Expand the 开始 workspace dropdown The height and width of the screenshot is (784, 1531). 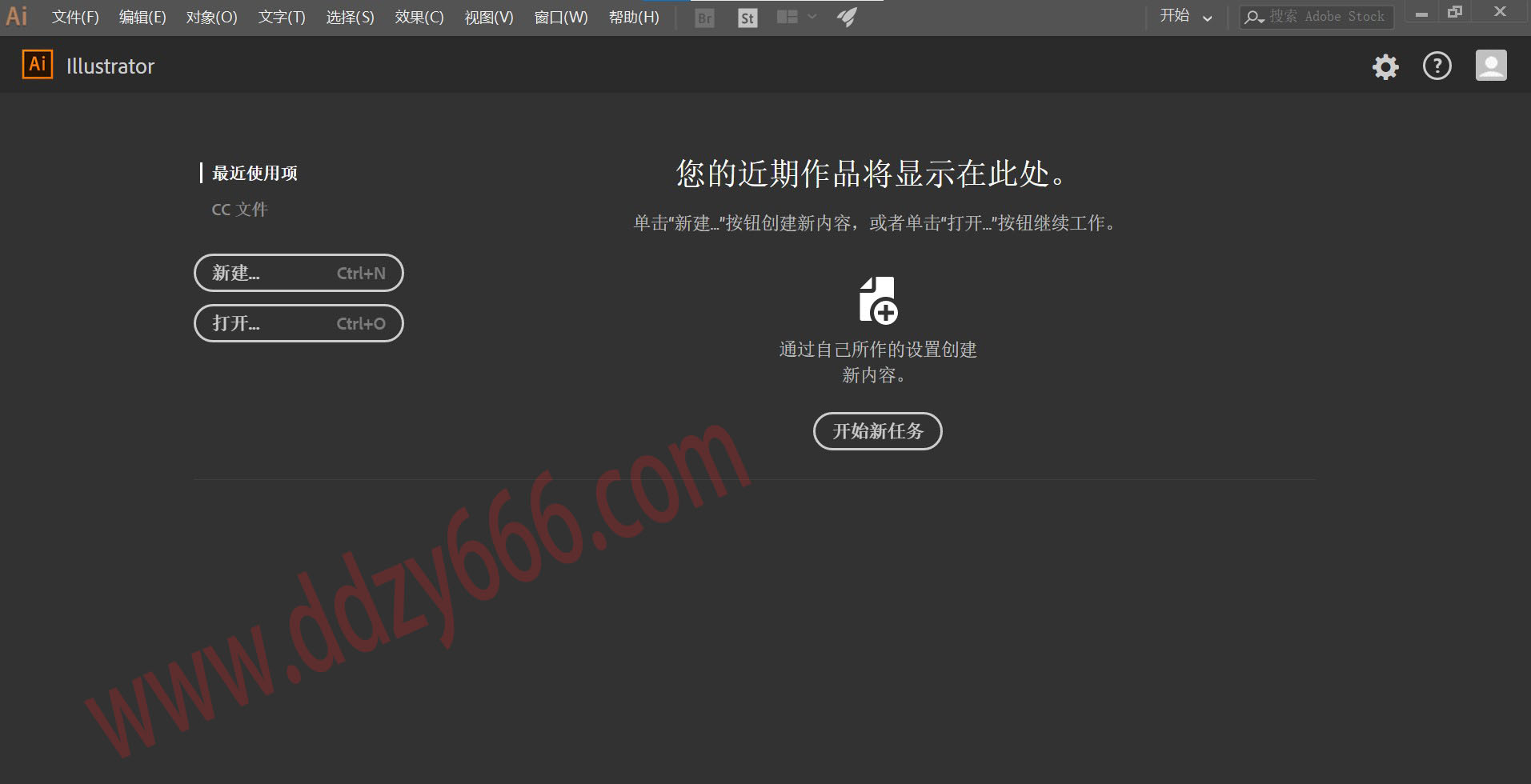(1186, 16)
